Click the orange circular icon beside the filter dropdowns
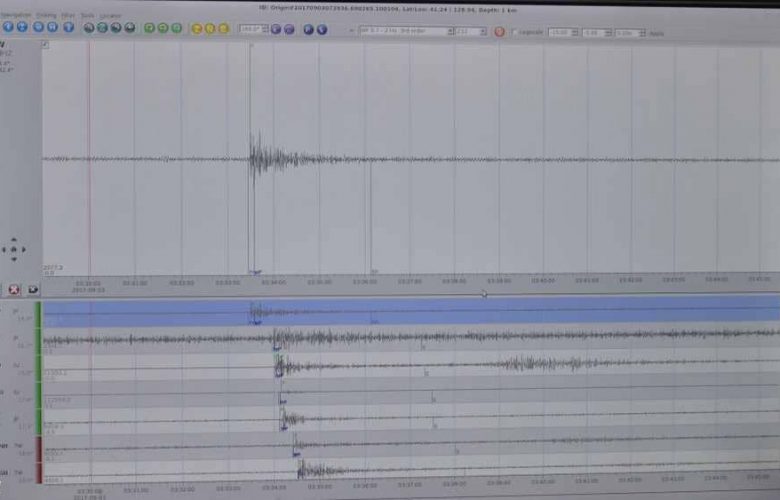Image resolution: width=780 pixels, height=500 pixels. click(x=499, y=31)
